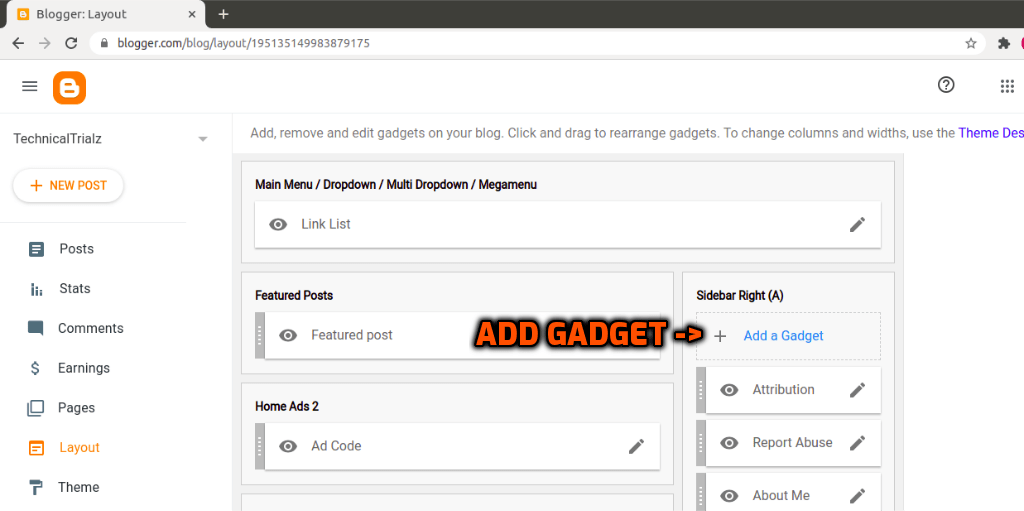
Task: Click the Layout sidebar icon
Action: [37, 448]
